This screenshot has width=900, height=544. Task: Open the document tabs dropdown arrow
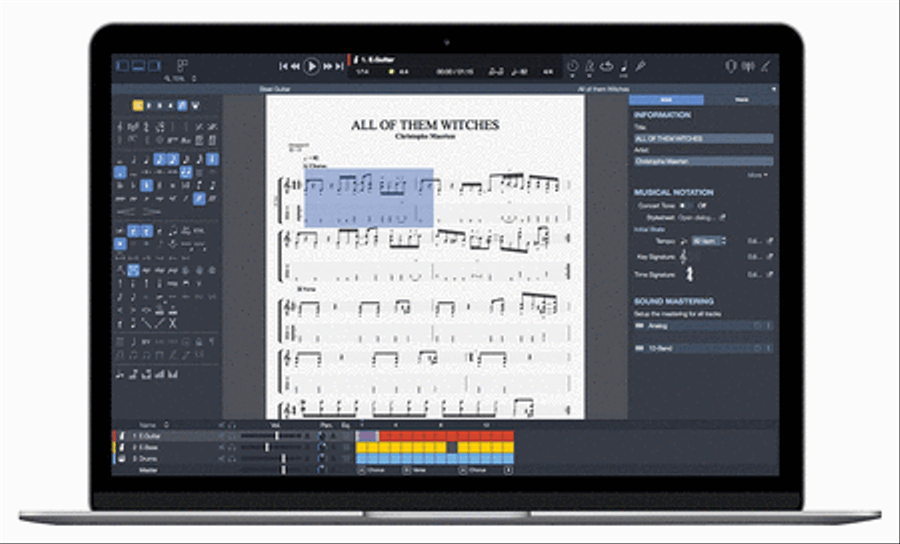click(x=774, y=89)
